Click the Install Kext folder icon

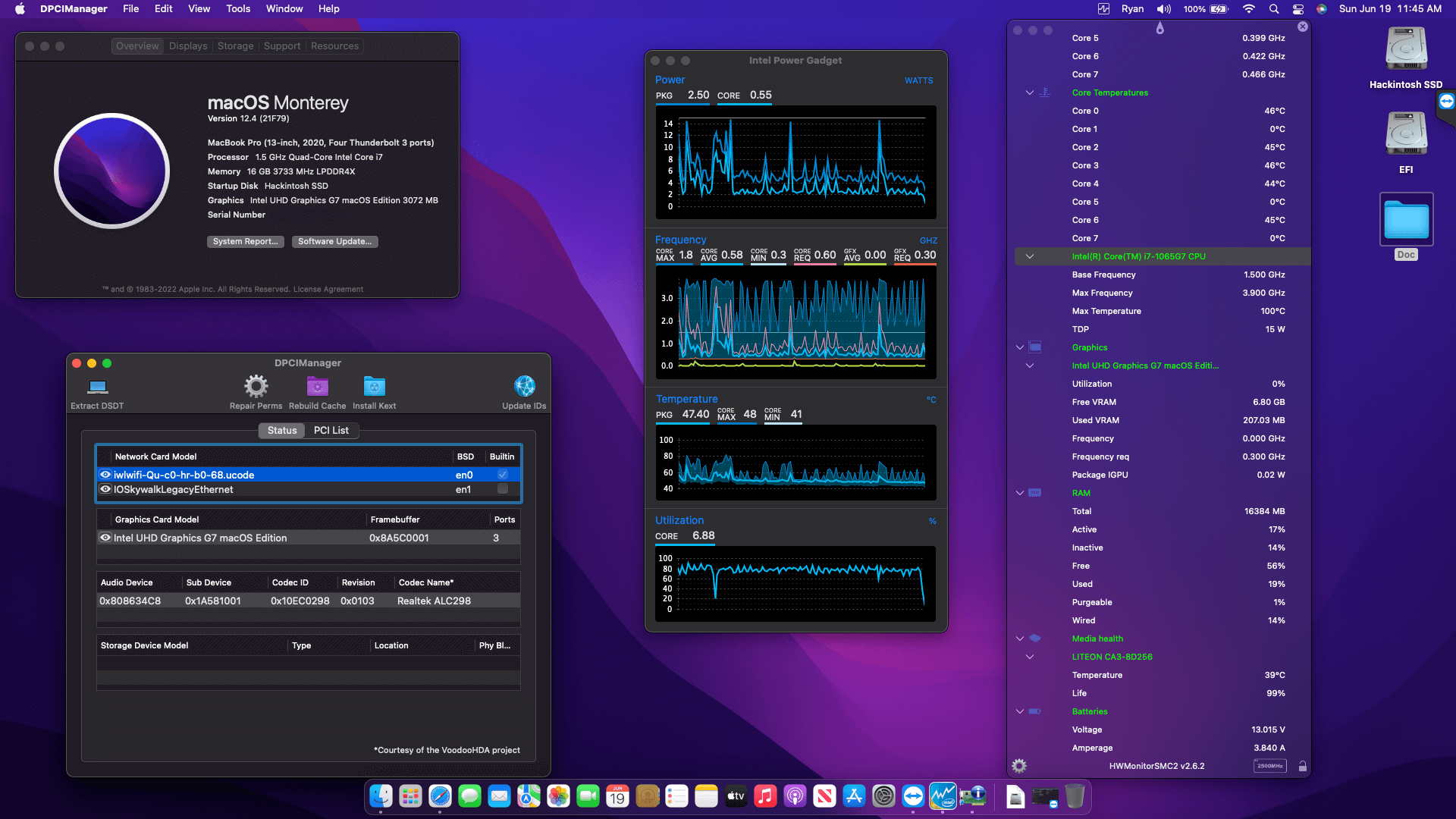point(374,387)
